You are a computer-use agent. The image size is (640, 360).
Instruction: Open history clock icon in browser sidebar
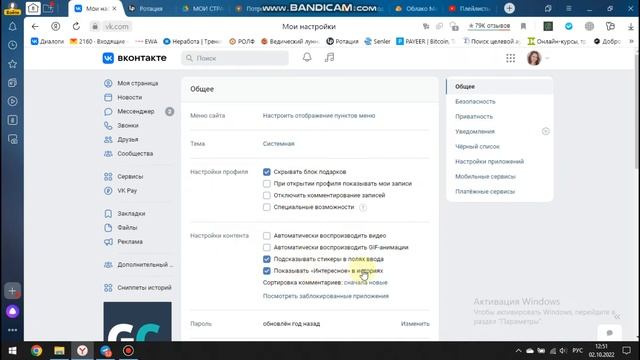(x=12, y=45)
